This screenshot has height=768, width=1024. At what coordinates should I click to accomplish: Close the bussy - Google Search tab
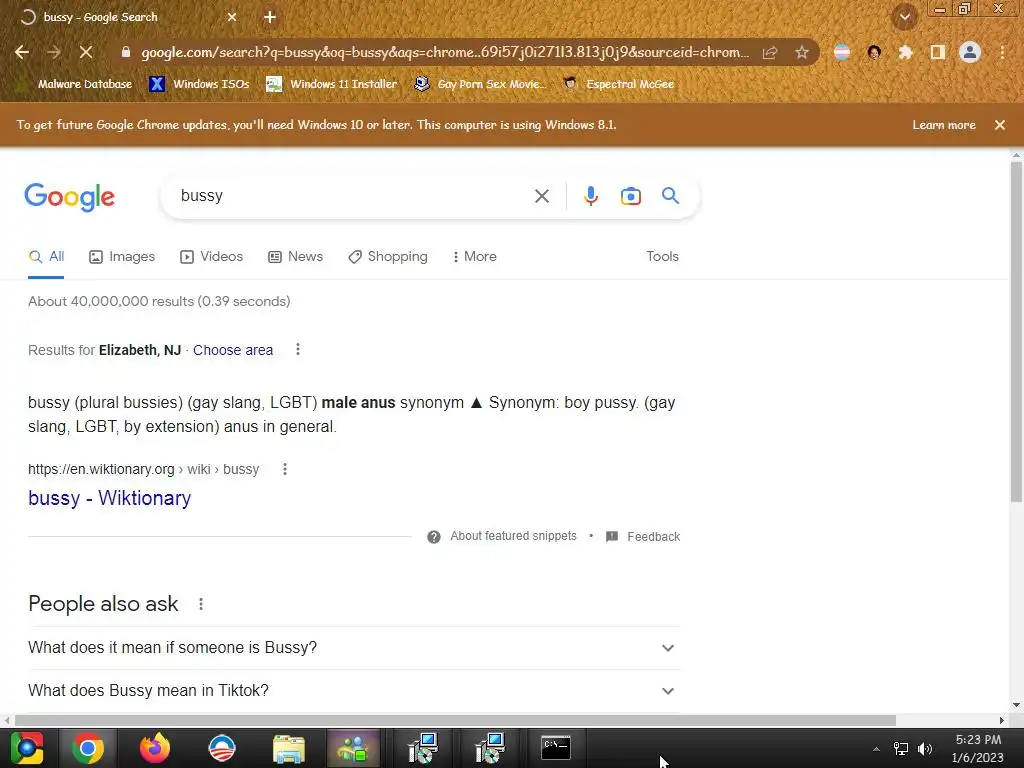(x=232, y=17)
